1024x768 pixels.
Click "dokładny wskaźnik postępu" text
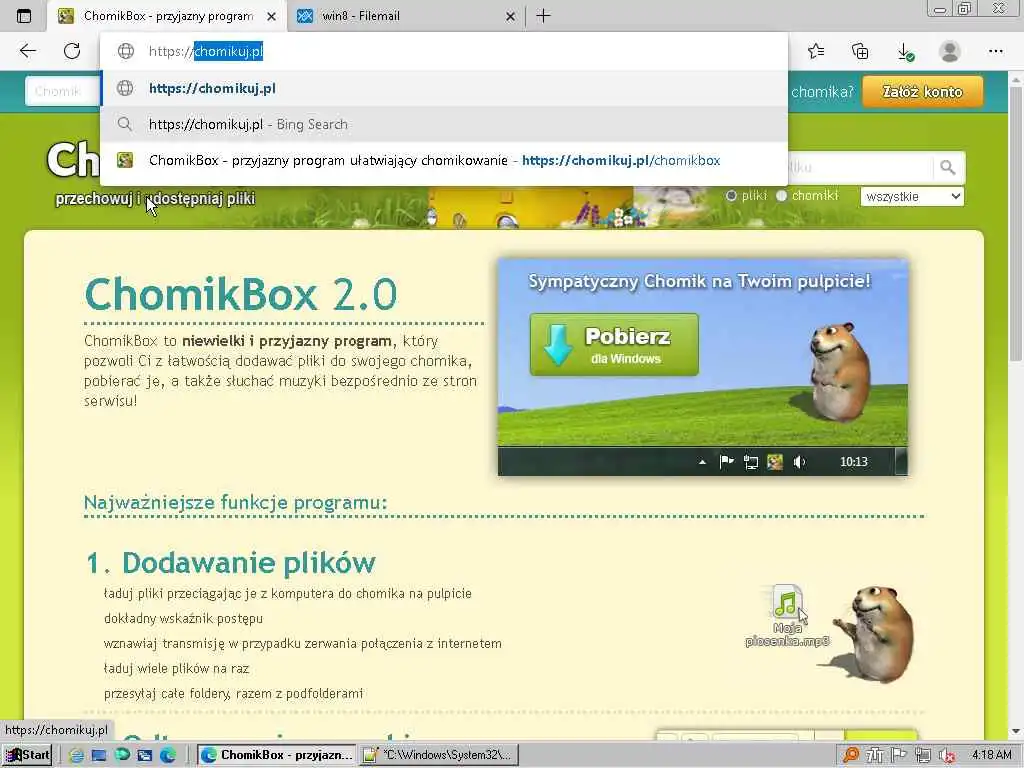(183, 618)
